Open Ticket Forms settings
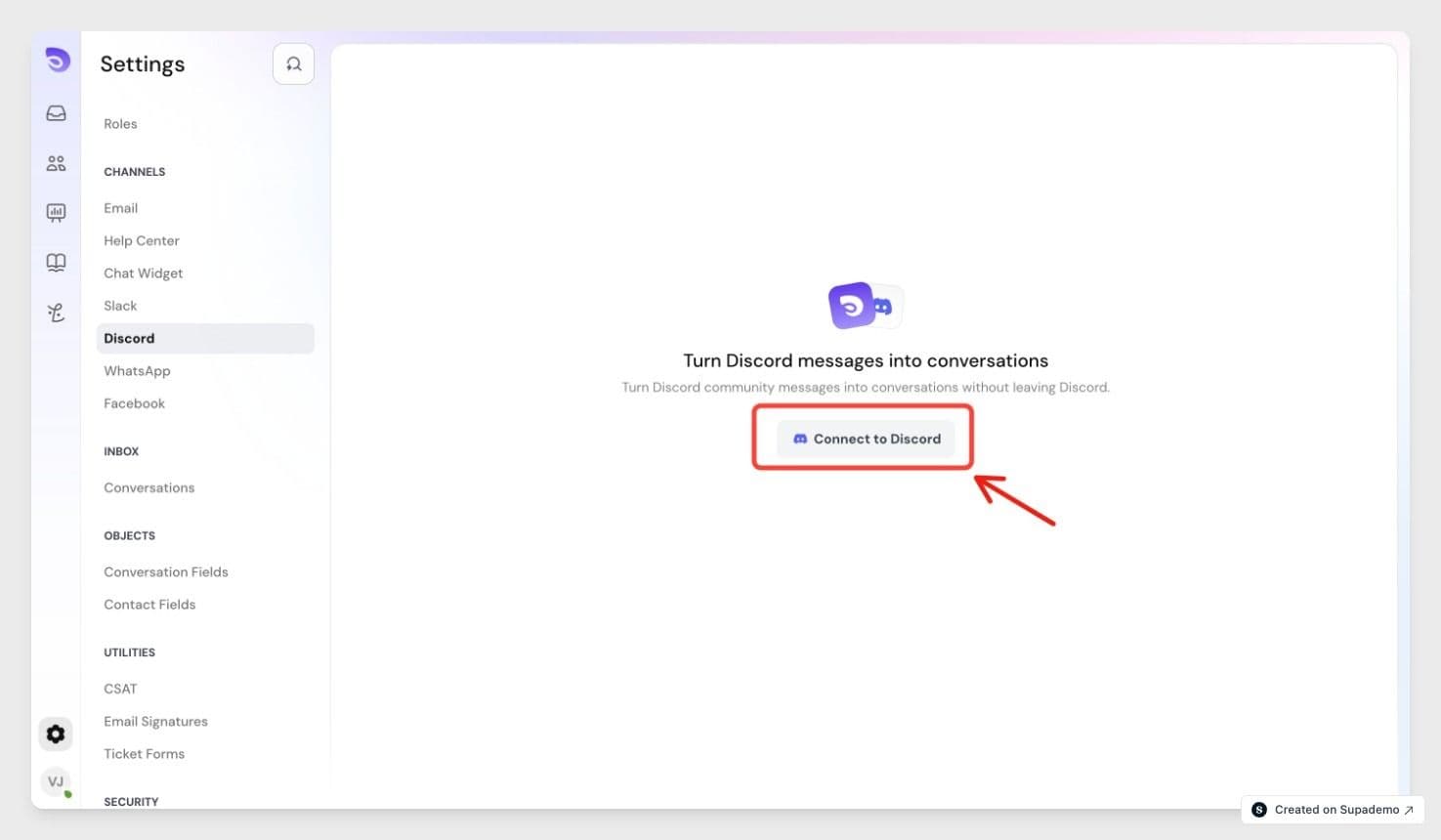Viewport: 1441px width, 840px height. [144, 754]
